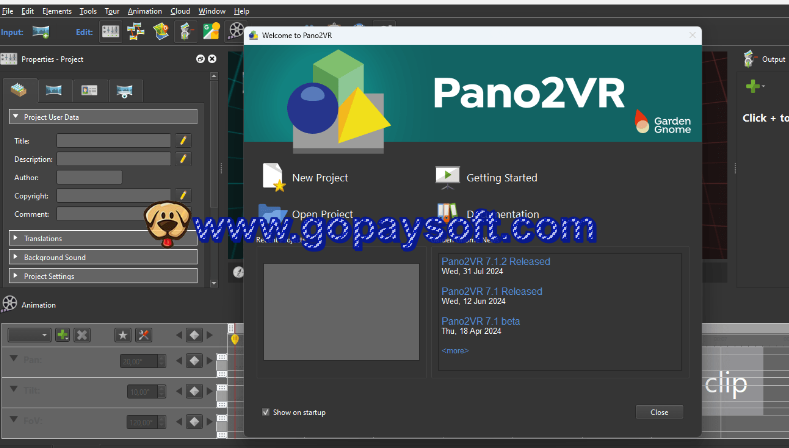Click the pencil icon beside Title
The image size is (789, 448).
pos(183,140)
